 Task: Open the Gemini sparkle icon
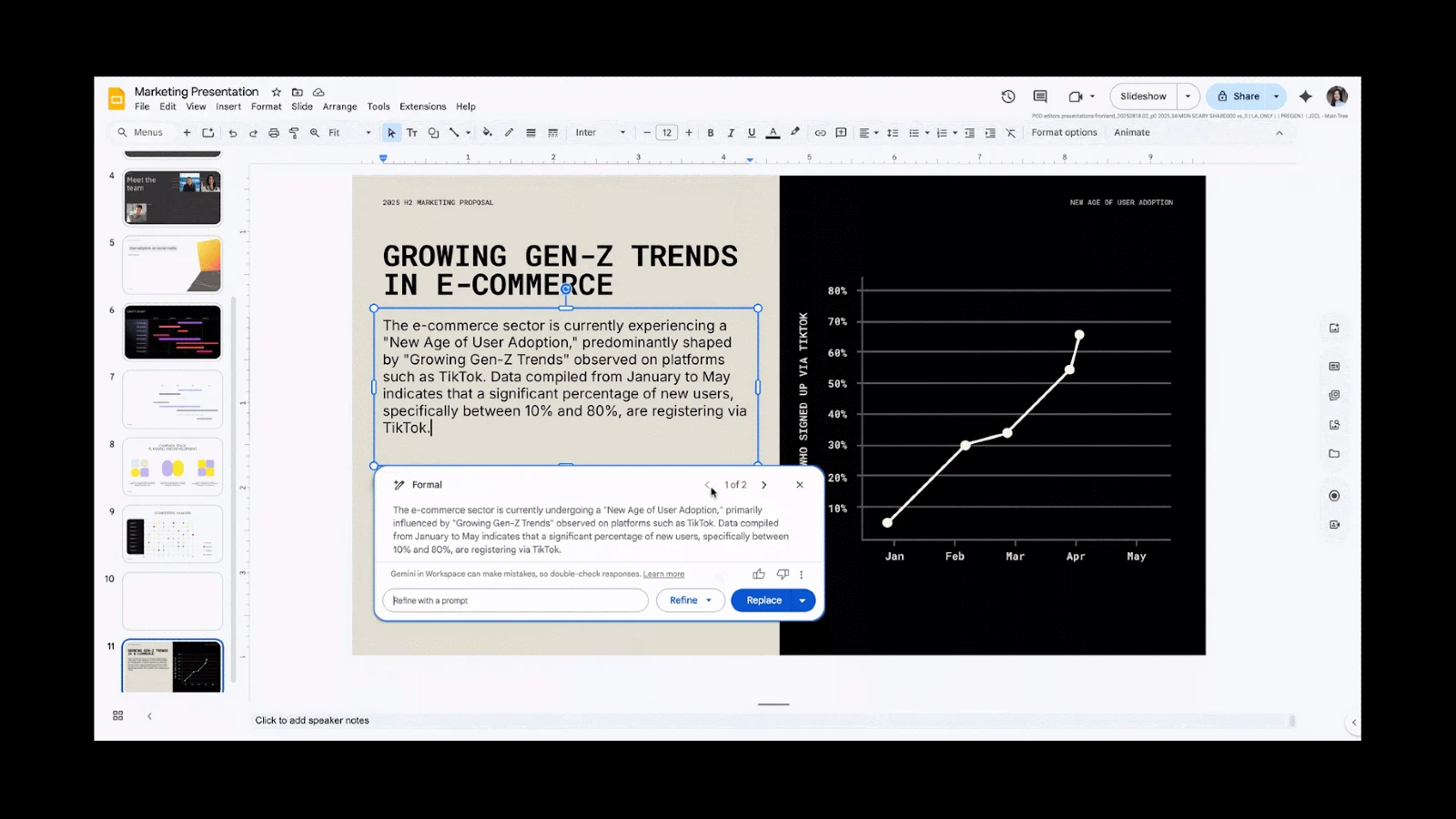(x=1306, y=96)
